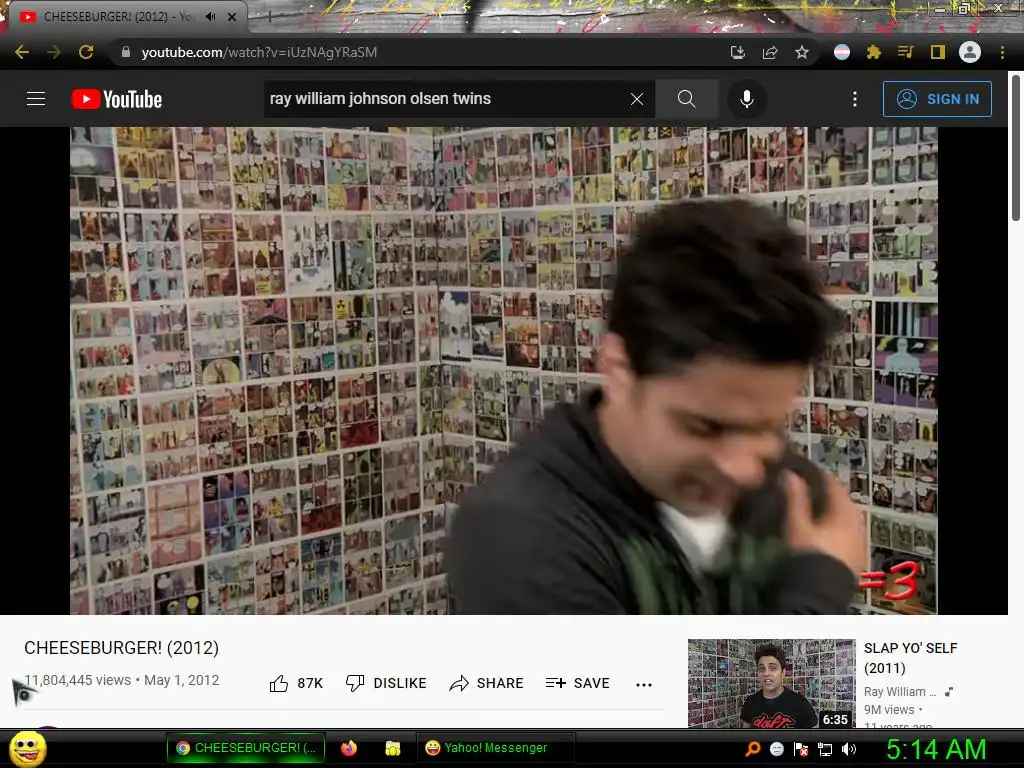Screen dimensions: 1024x768
Task: Click the padlock site info icon
Action: tap(126, 52)
